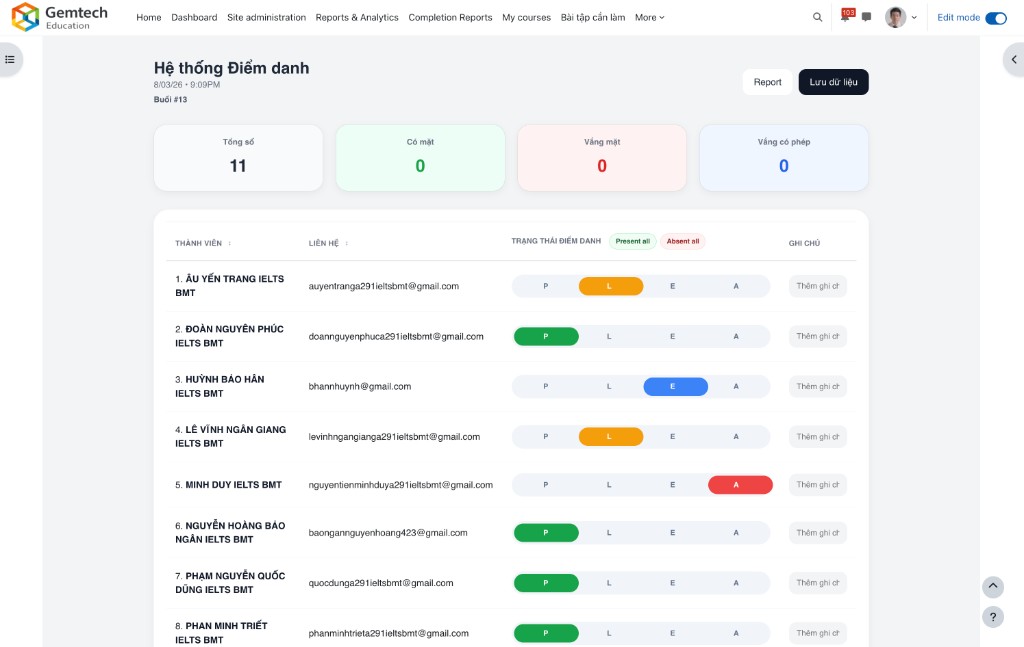Viewport: 1024px width, 647px height.
Task: Expand the profile dropdown chevron
Action: [x=913, y=17]
